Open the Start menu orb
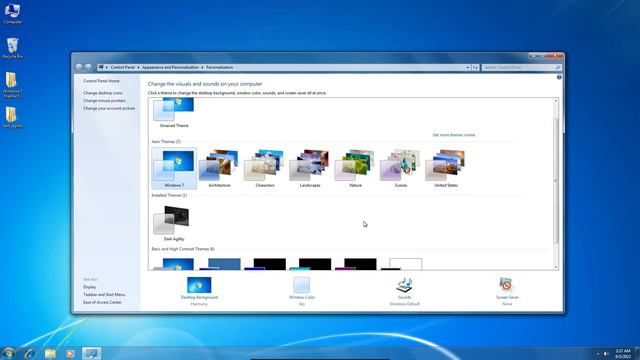This screenshot has height=360, width=640. point(8,353)
